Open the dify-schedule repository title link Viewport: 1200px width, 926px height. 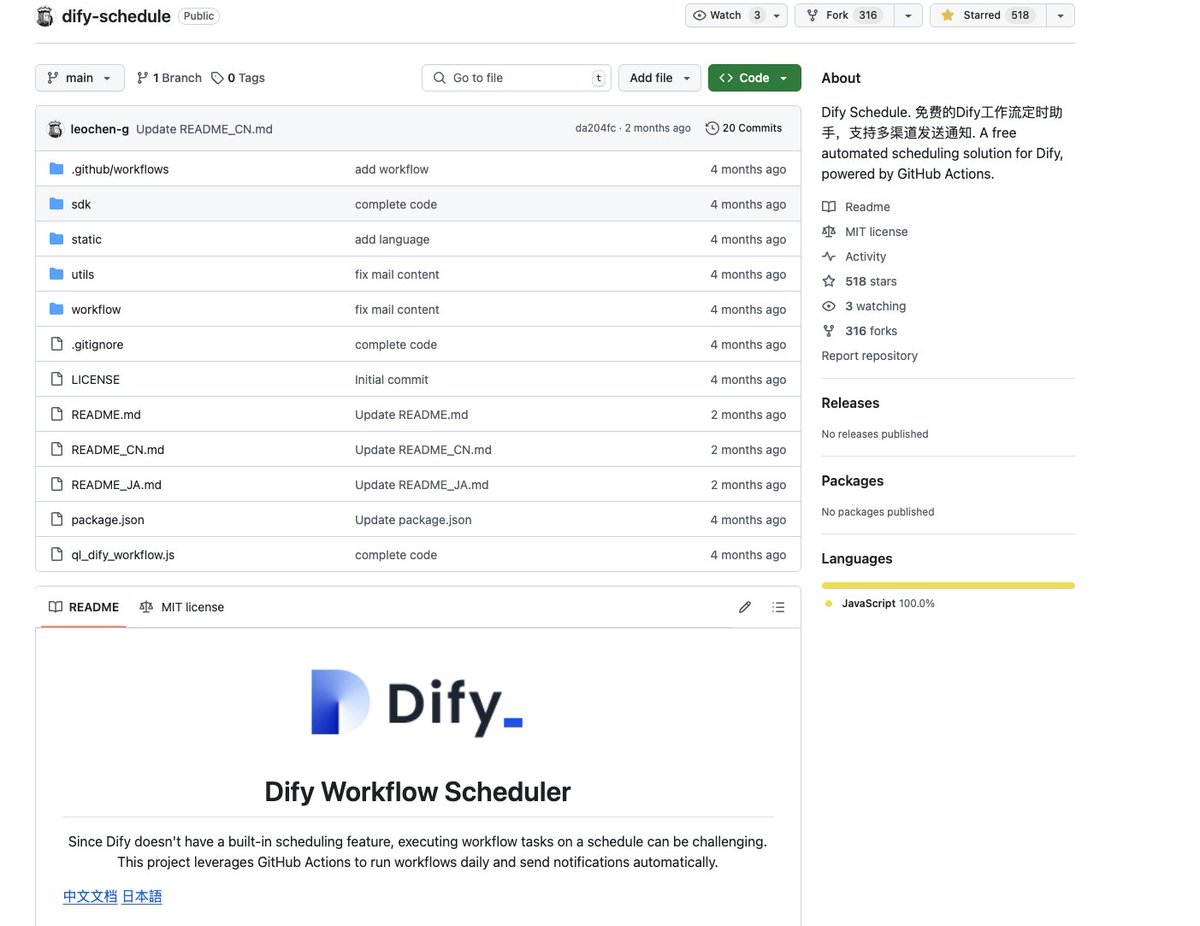point(116,16)
